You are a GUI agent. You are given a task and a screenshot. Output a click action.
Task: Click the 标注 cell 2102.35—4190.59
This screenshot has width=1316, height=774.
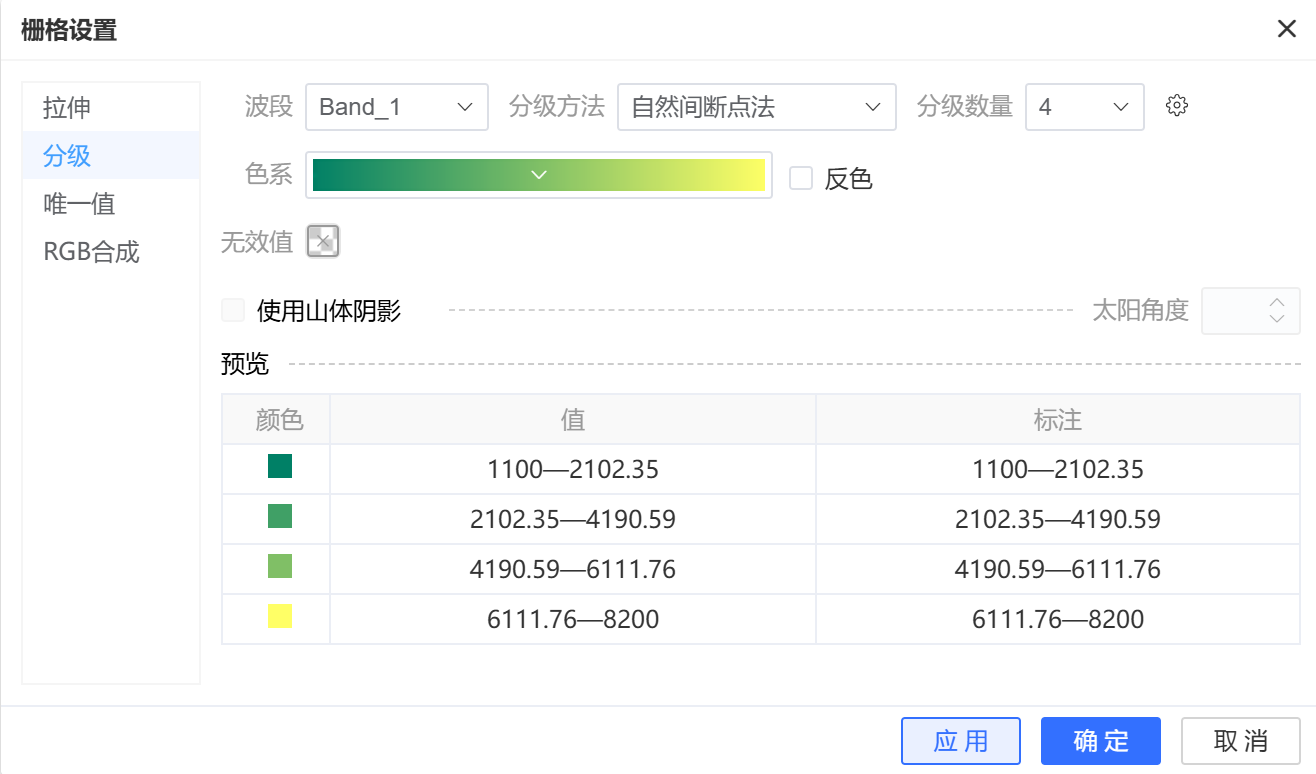[1057, 519]
